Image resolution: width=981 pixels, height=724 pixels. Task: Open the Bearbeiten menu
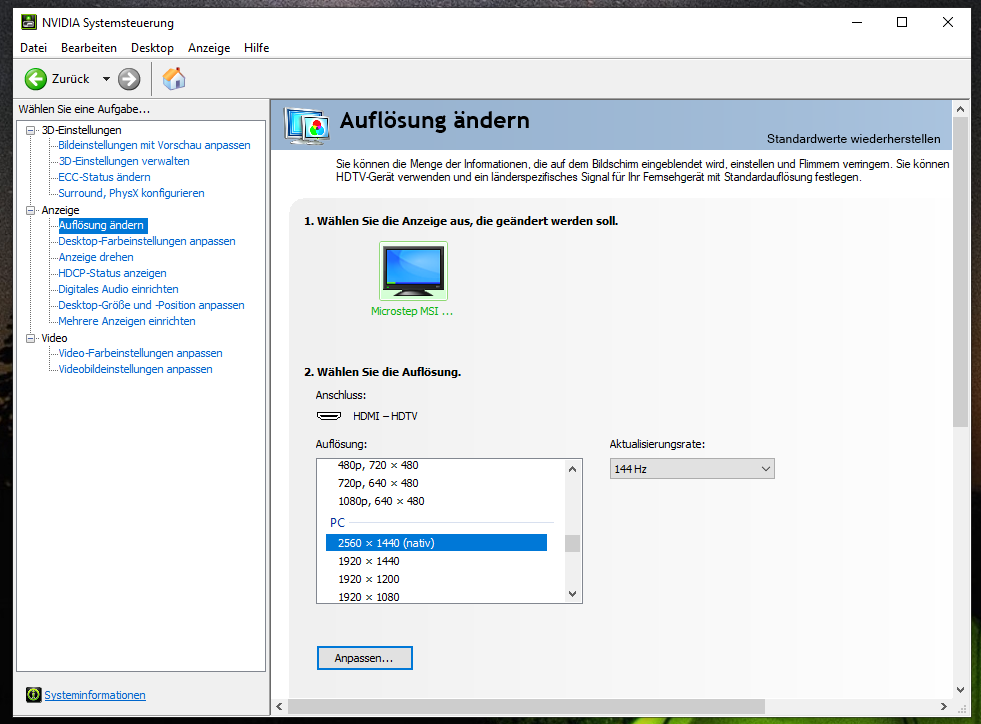(89, 48)
